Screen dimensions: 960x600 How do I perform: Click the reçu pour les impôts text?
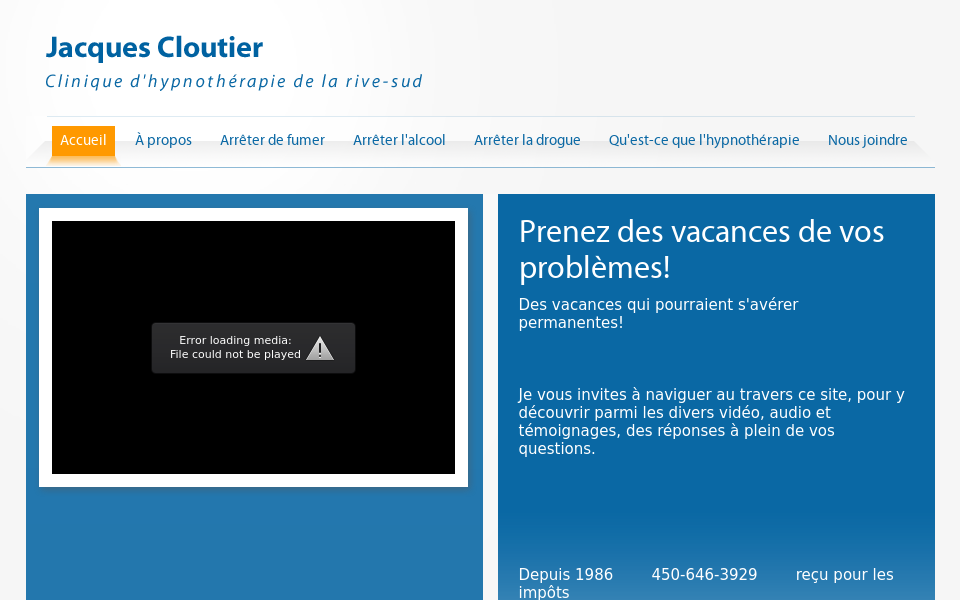pos(844,575)
